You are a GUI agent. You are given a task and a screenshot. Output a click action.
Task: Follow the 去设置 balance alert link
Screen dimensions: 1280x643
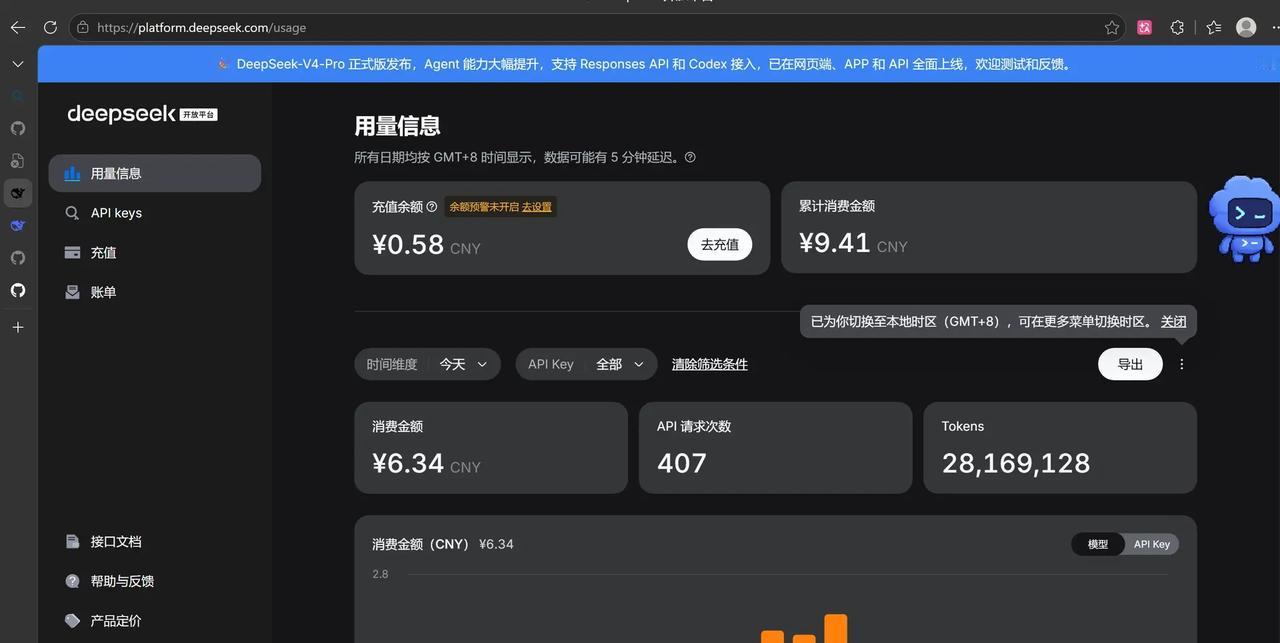pyautogui.click(x=537, y=207)
